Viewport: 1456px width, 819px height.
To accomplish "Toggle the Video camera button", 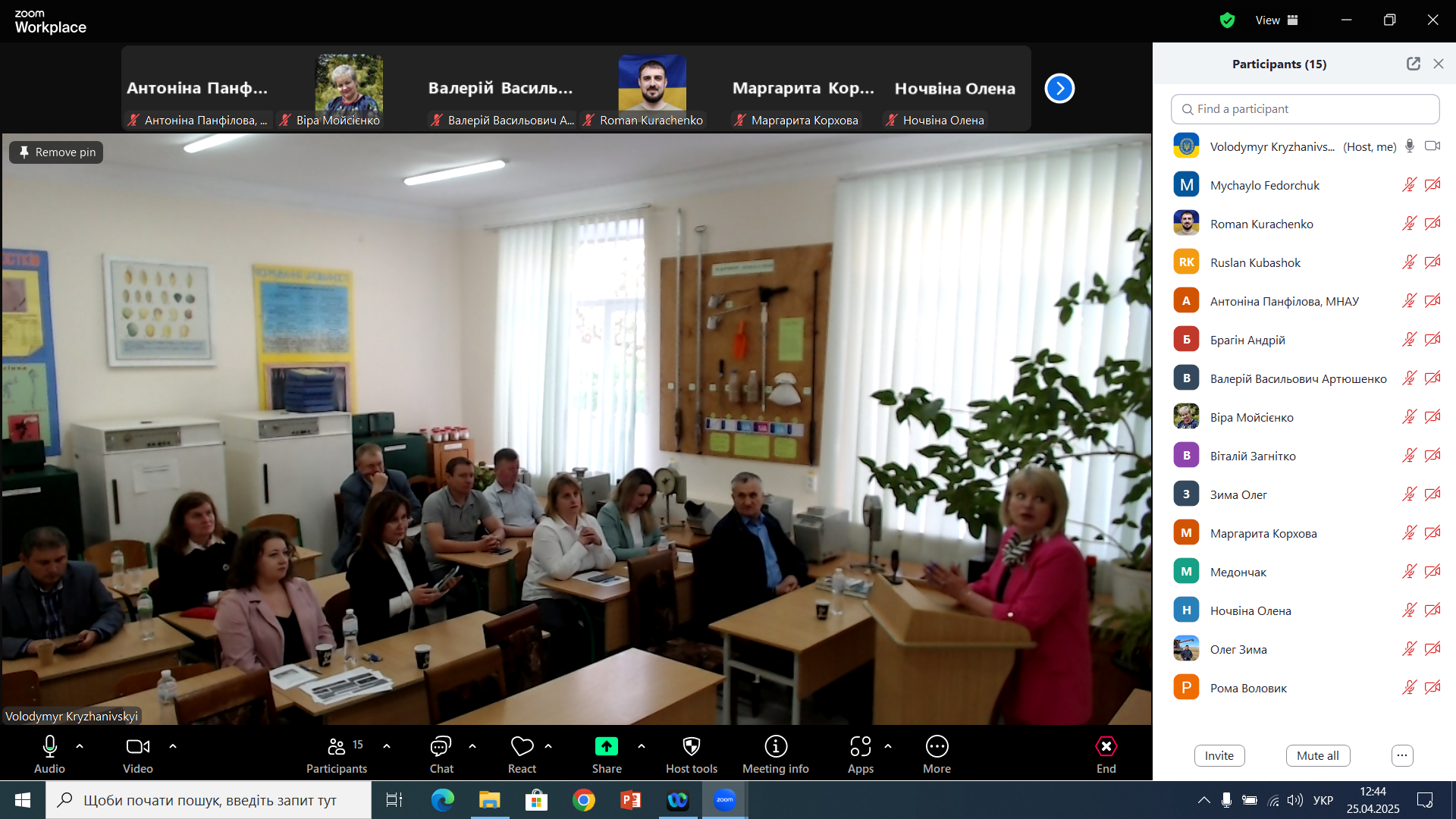I will pos(137,747).
